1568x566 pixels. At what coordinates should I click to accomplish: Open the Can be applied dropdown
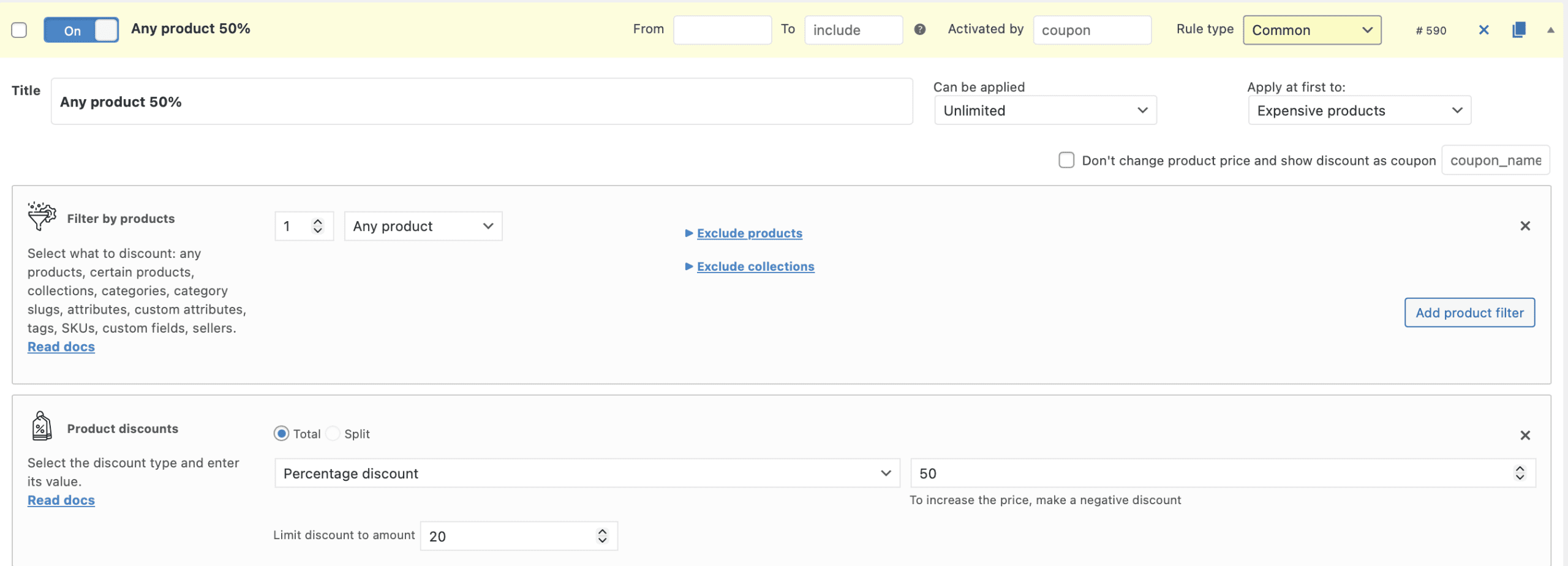pyautogui.click(x=1045, y=111)
